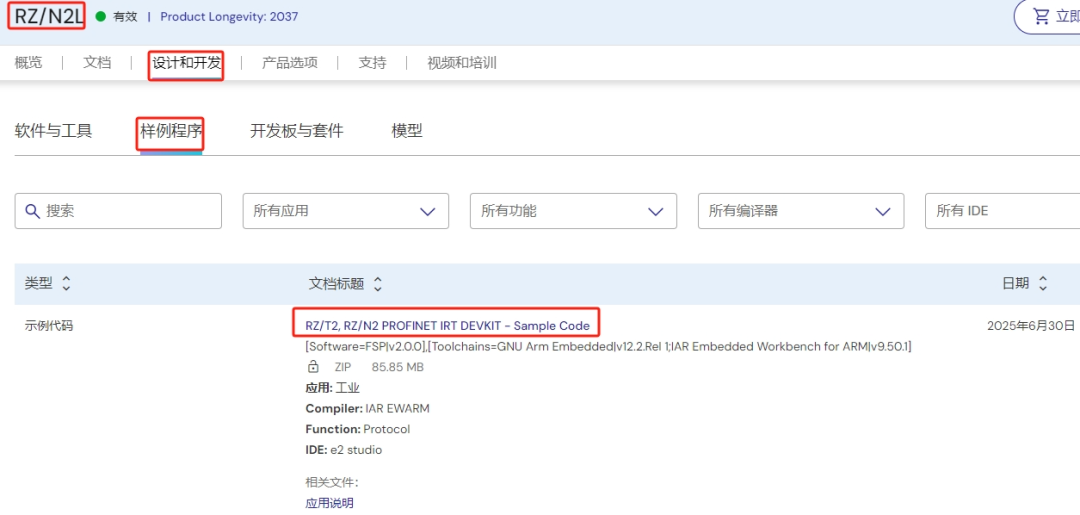Open PROFINET IRT DEVKIT Sample Code link
1080x515 pixels.
coord(447,326)
